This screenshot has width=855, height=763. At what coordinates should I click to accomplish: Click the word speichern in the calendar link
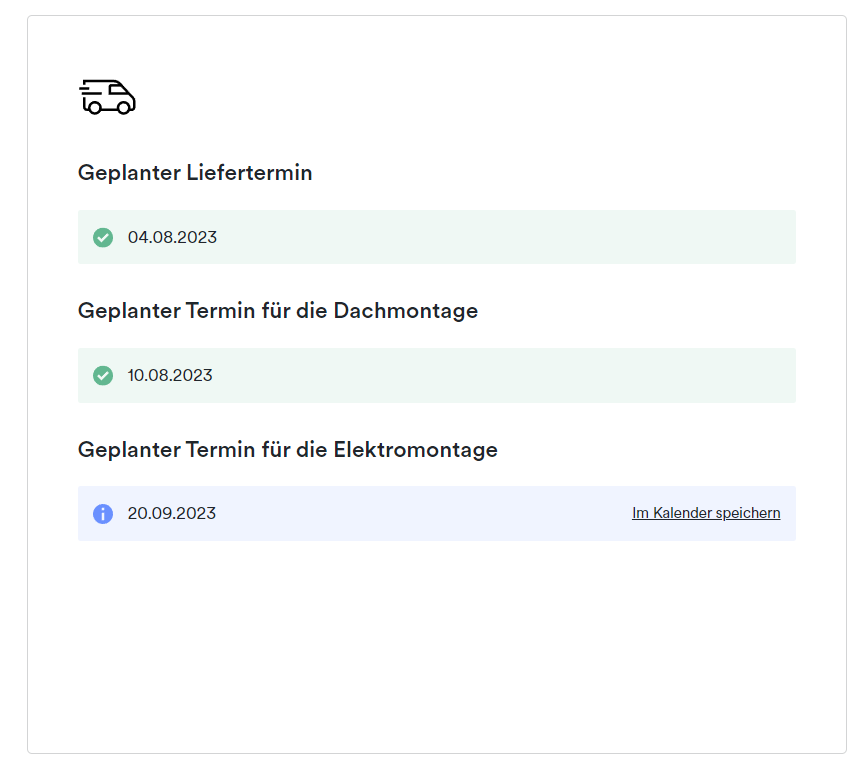pos(748,513)
